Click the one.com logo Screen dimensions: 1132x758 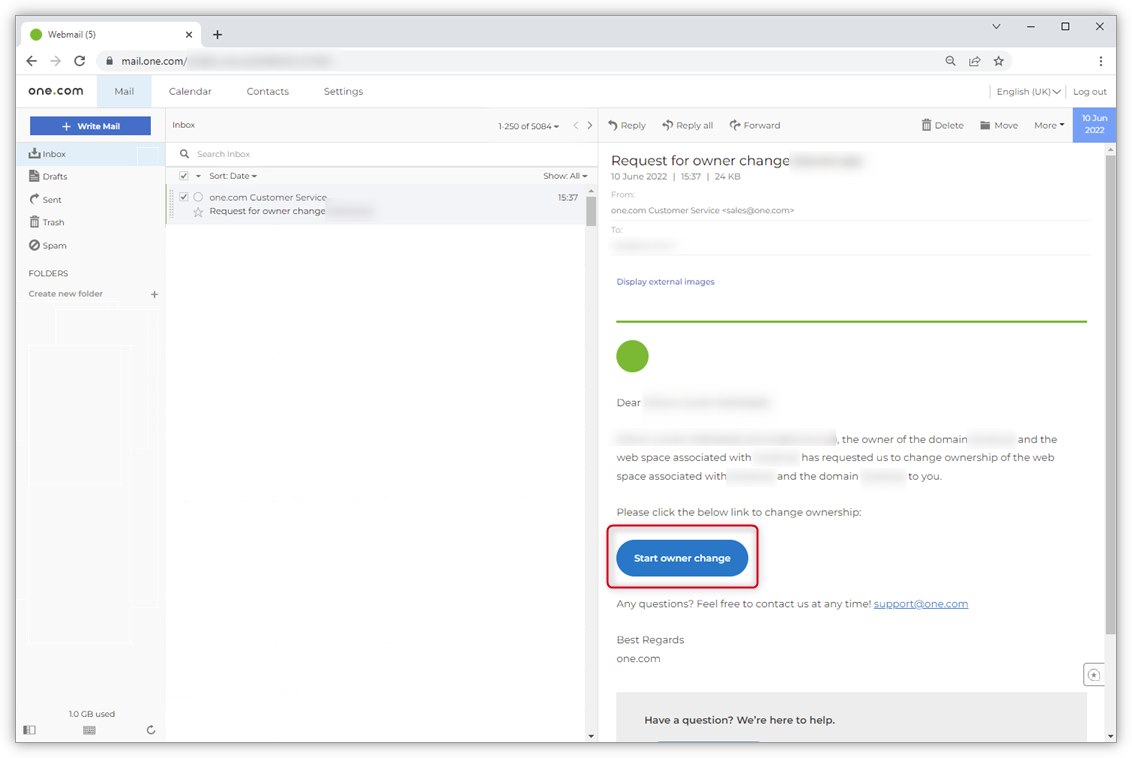[x=56, y=90]
